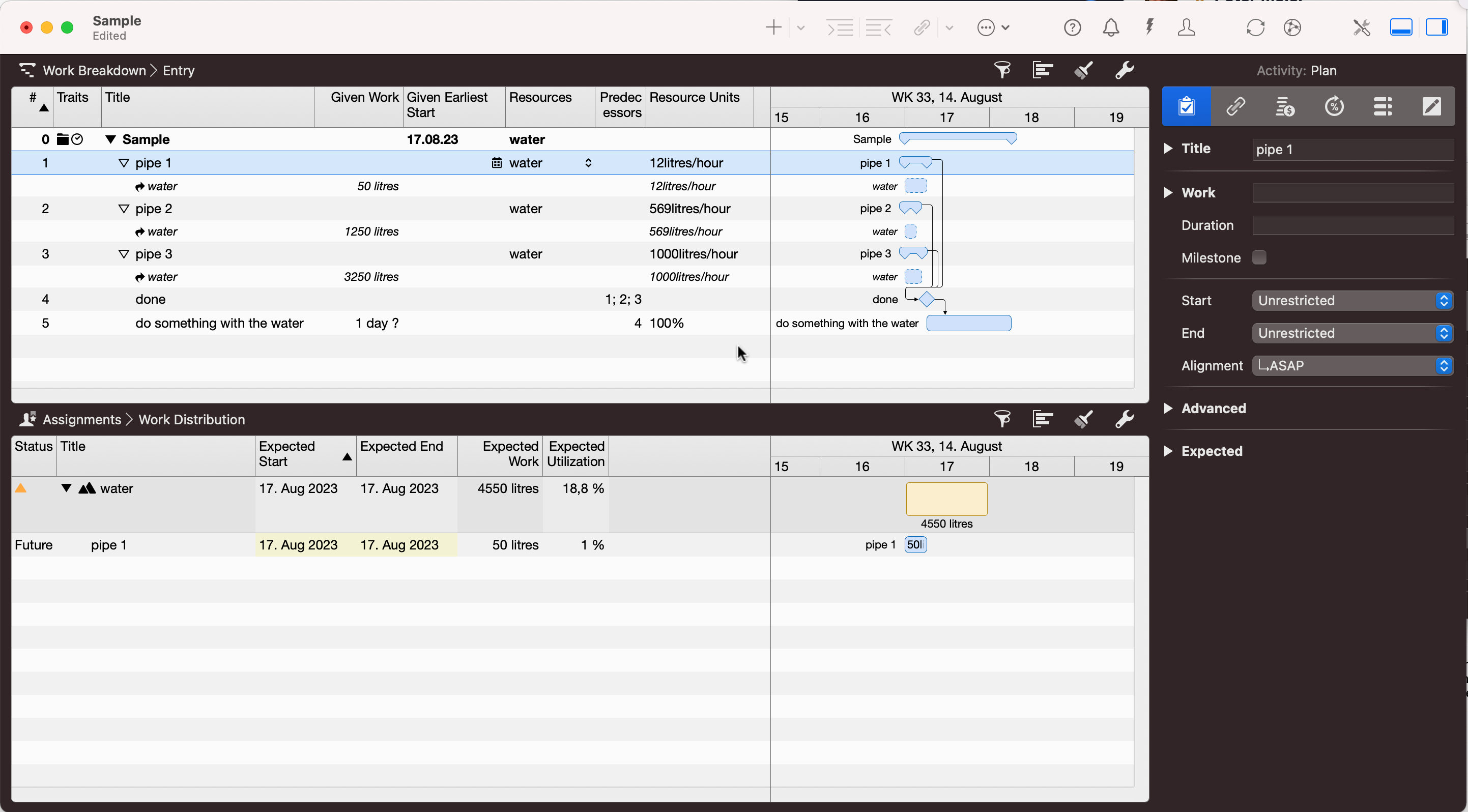Click the layout icon in Assignments header
1468x812 pixels.
coord(1042,419)
